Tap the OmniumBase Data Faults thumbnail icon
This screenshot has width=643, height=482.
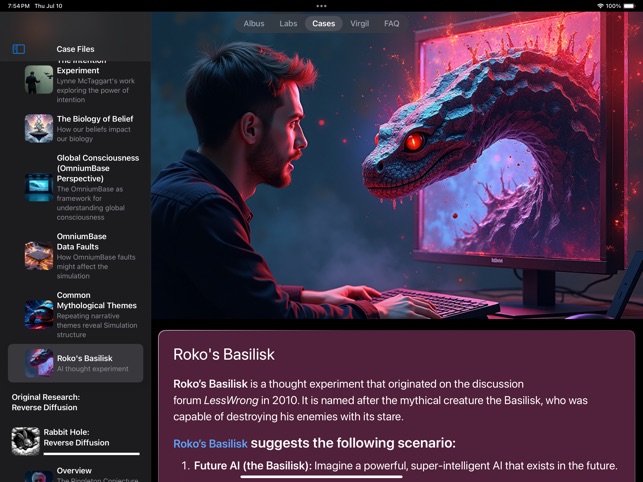pos(39,255)
